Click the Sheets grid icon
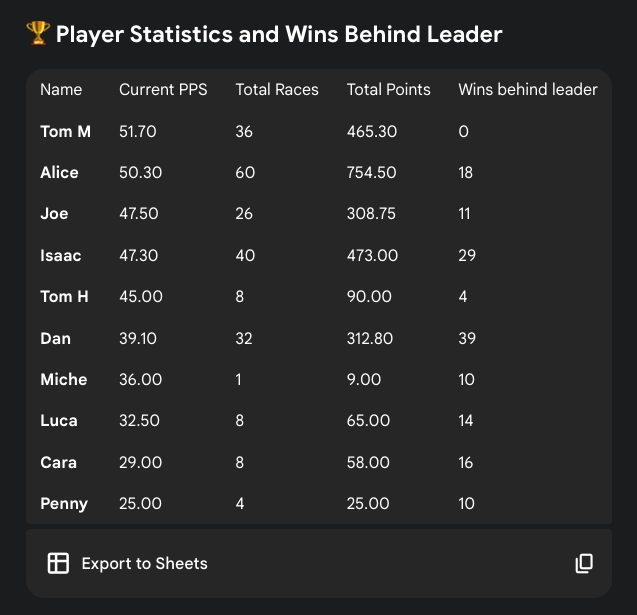The width and height of the screenshot is (637, 615). tap(58, 564)
